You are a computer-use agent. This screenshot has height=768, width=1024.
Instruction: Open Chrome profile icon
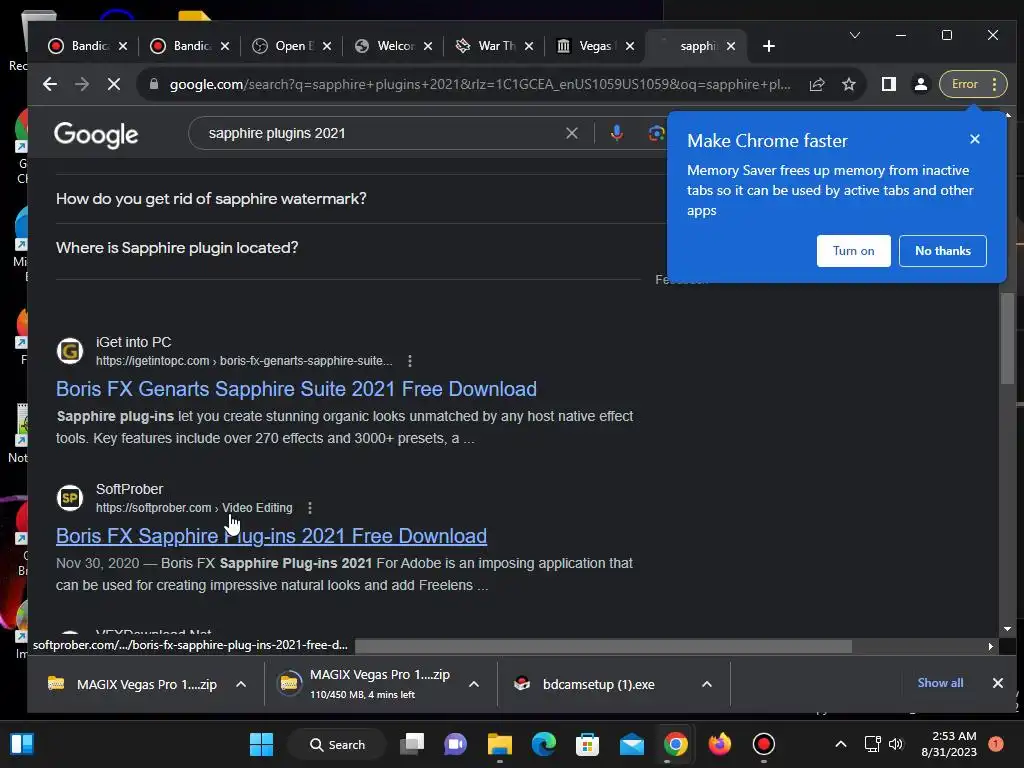click(920, 84)
